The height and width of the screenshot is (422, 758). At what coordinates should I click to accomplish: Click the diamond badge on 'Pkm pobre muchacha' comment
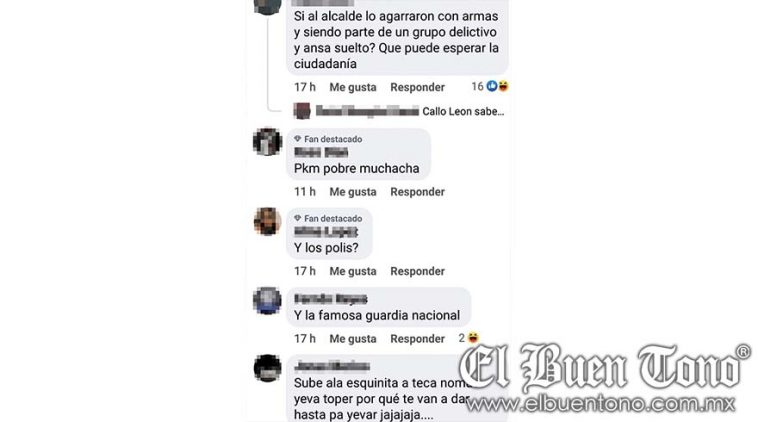297,139
